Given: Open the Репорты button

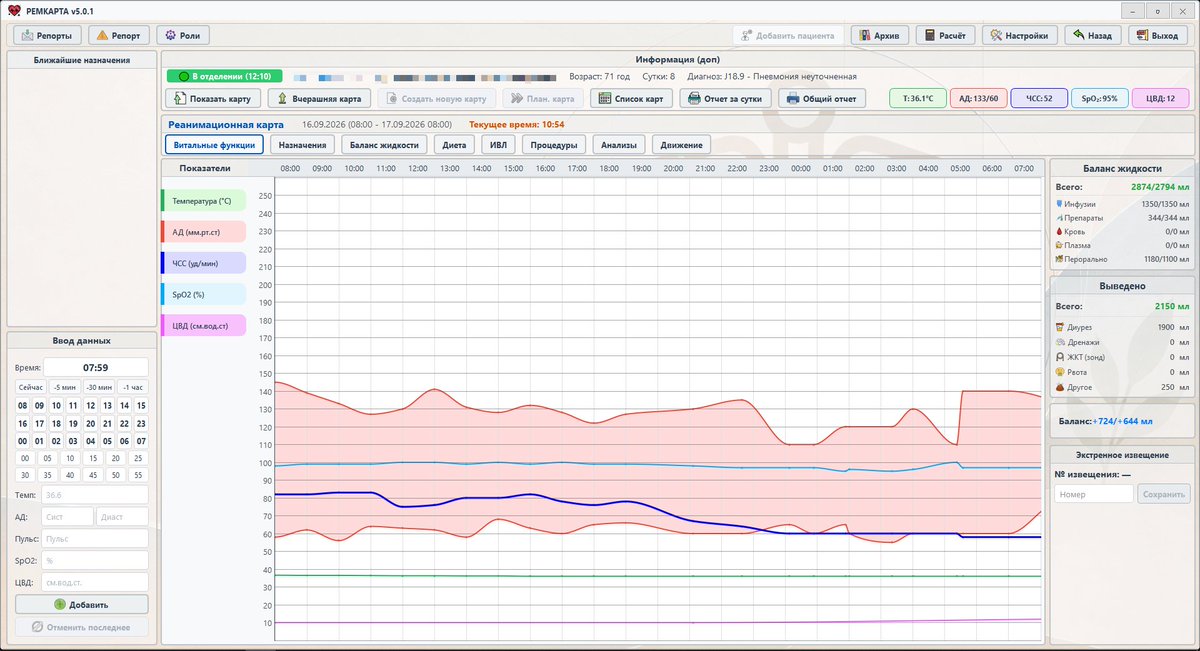Looking at the screenshot, I should (x=46, y=35).
